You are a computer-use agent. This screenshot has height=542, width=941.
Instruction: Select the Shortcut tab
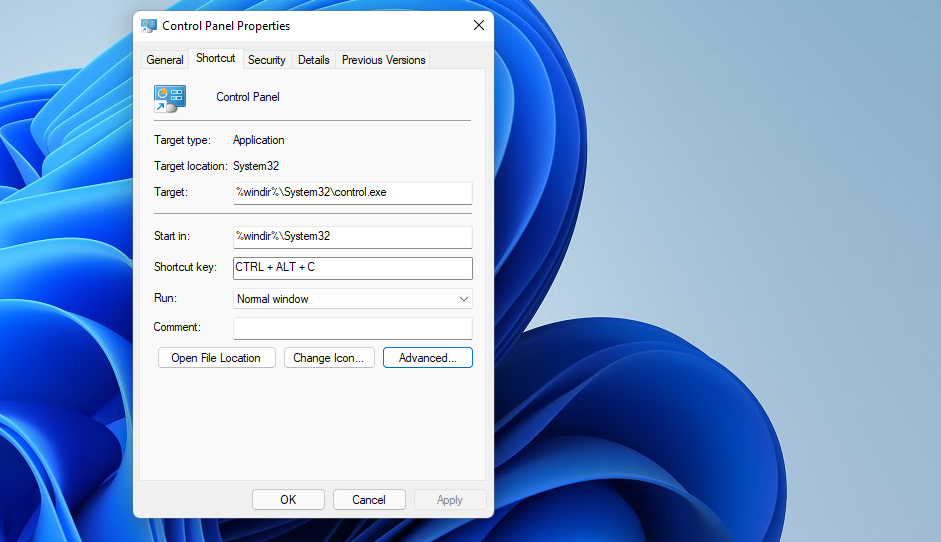tap(215, 58)
